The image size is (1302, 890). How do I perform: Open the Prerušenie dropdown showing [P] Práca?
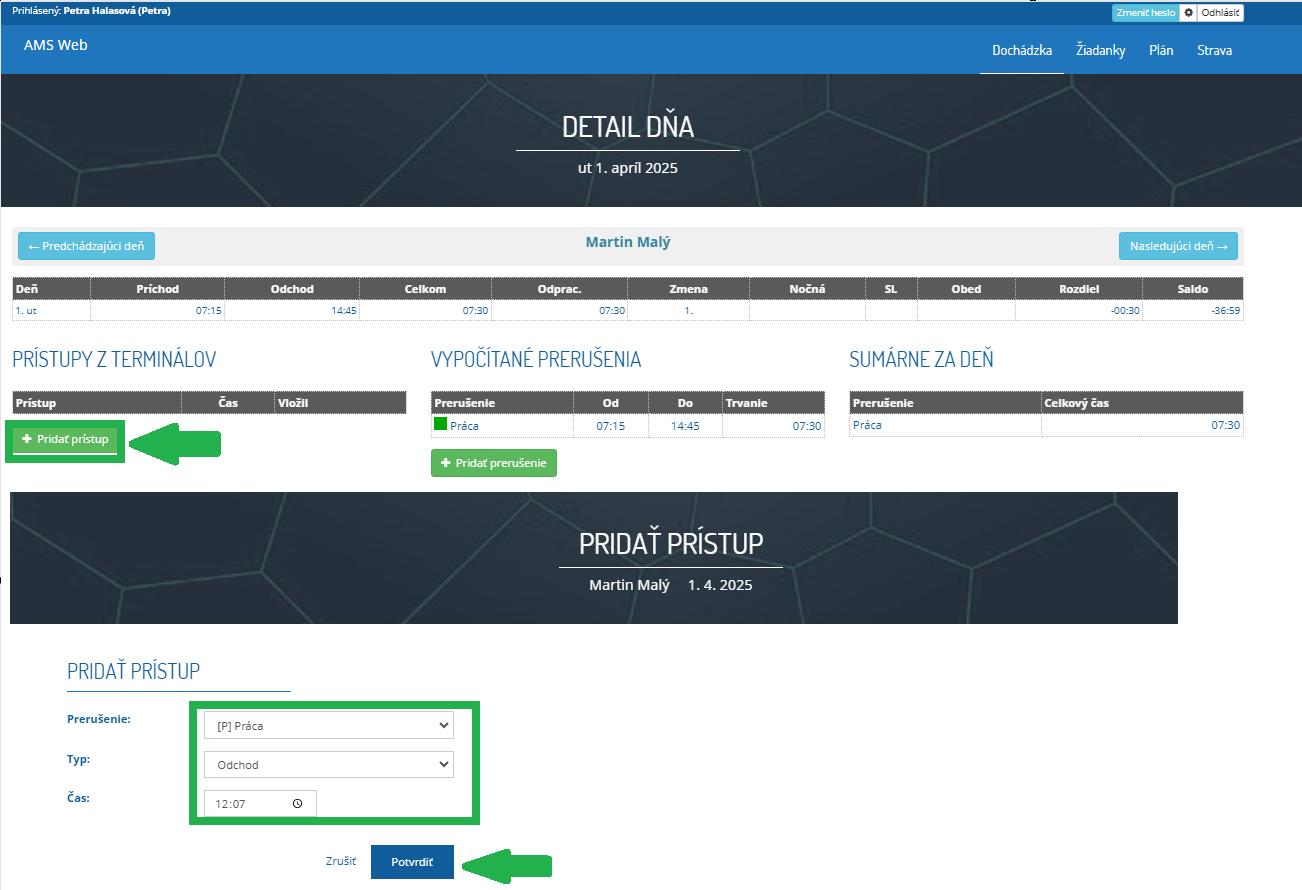[x=328, y=725]
